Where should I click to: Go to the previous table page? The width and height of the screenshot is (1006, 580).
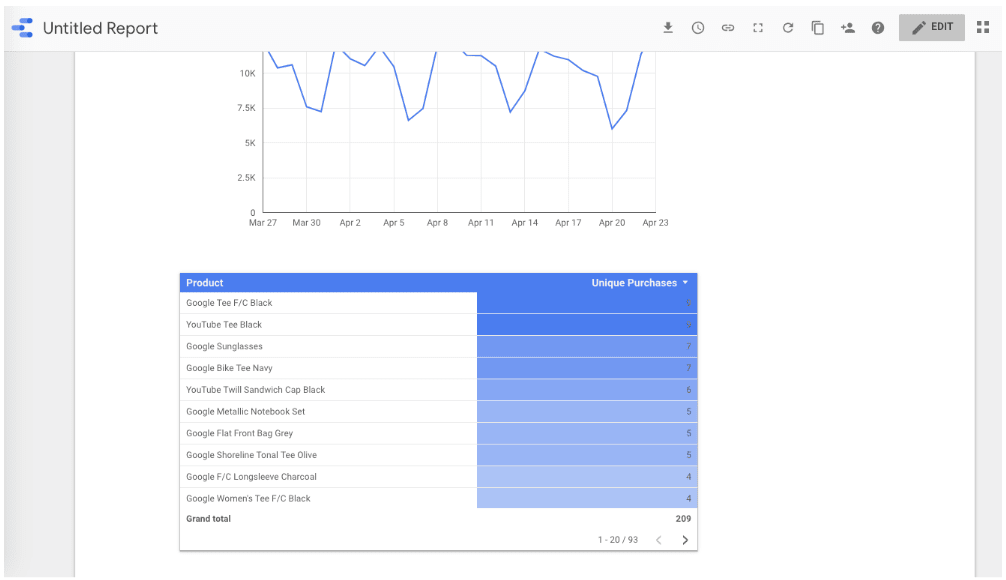pyautogui.click(x=658, y=539)
